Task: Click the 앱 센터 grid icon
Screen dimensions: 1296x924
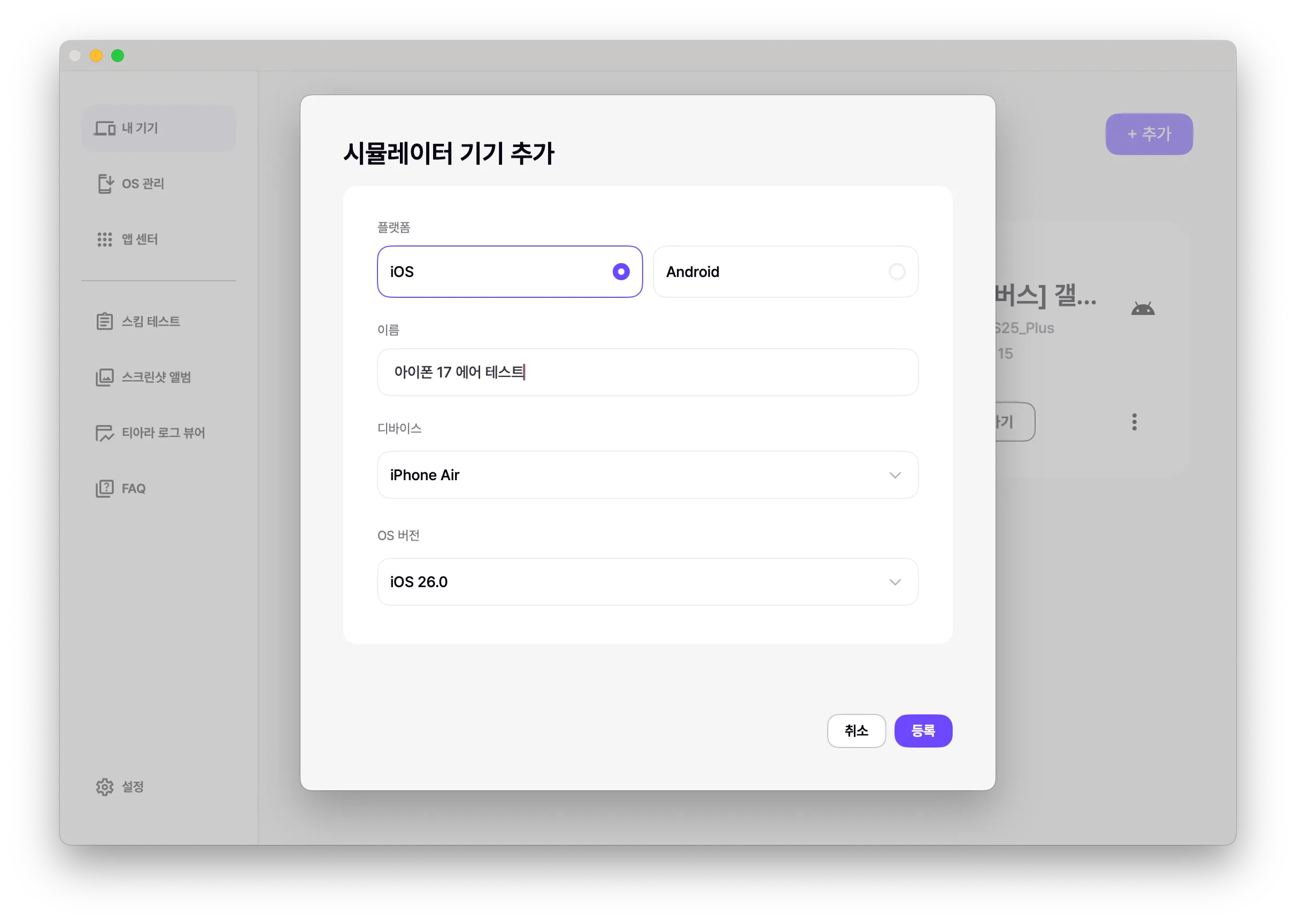Action: (x=105, y=240)
